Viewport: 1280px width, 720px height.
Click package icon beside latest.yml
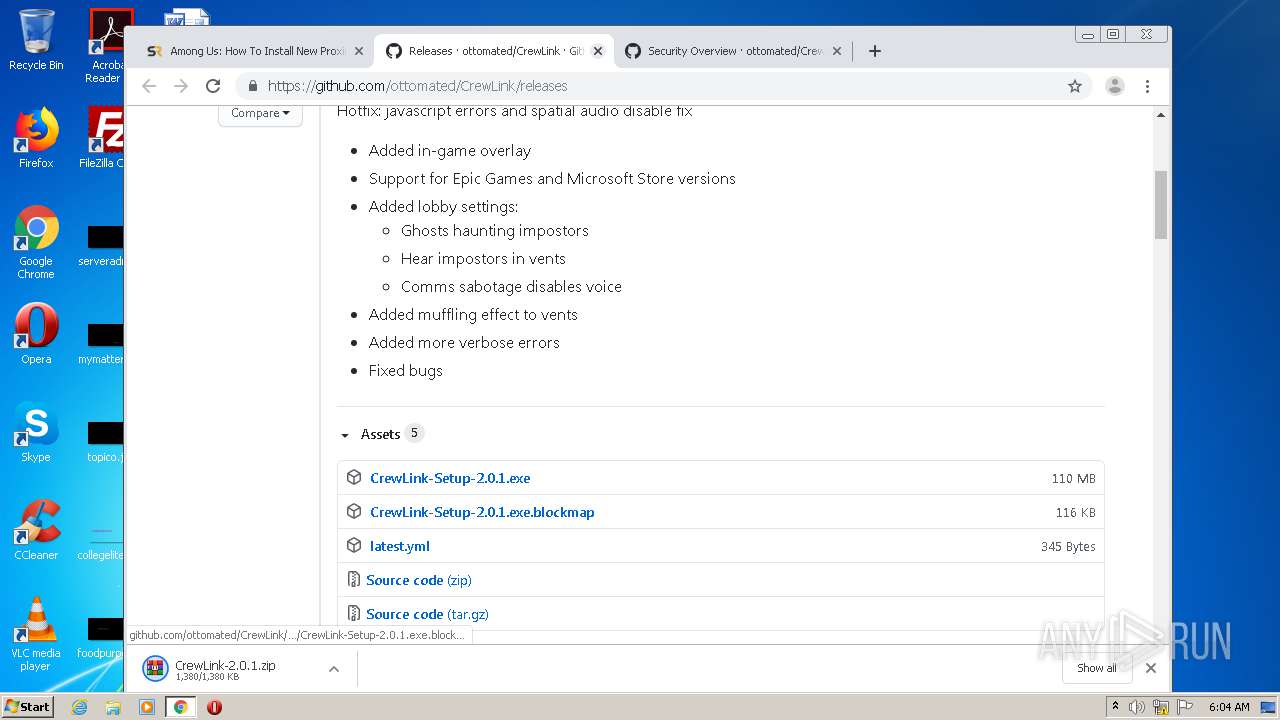pyautogui.click(x=354, y=546)
